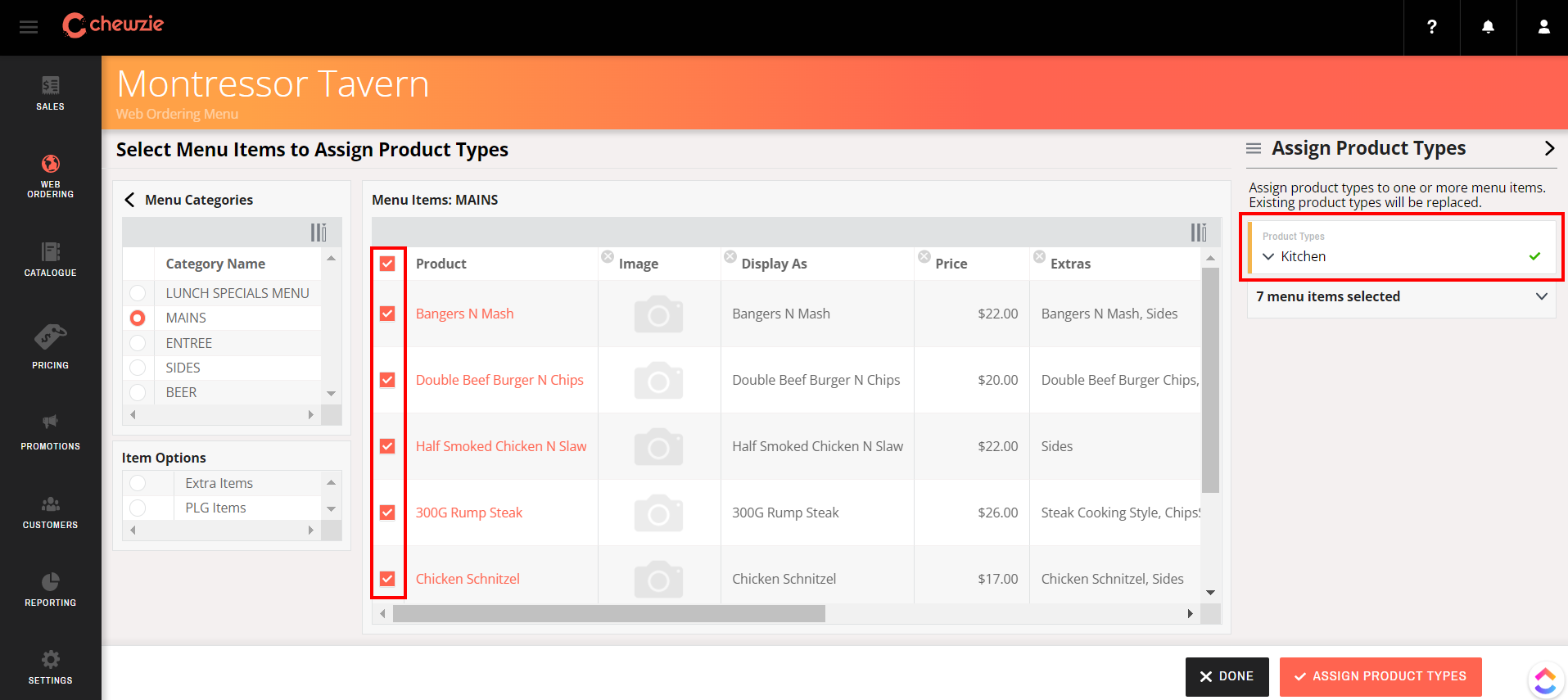Click the horizontal scrollbar under menu items
Screen dimensions: 1568x700
608,614
